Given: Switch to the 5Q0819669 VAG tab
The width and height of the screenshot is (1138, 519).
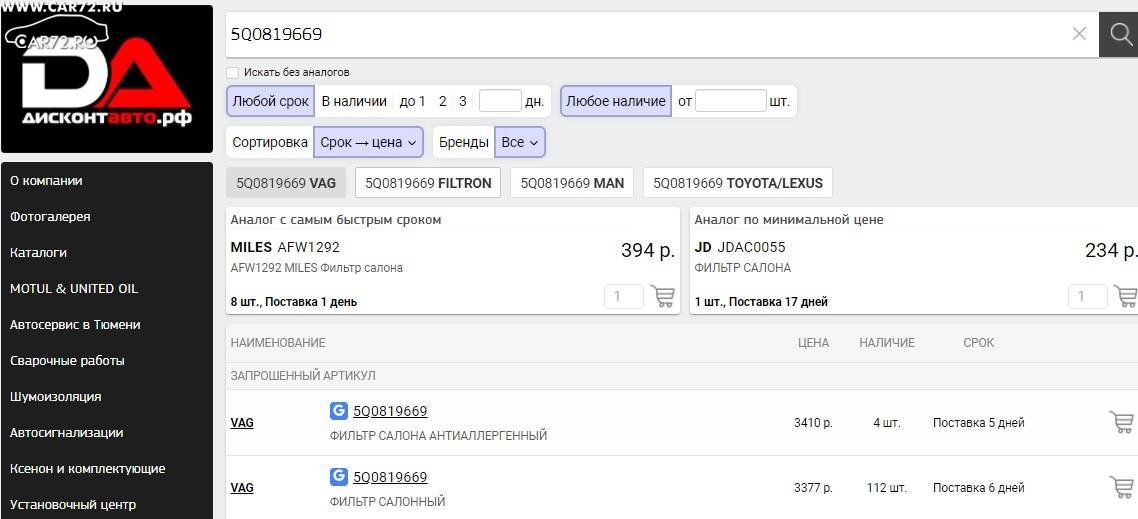Looking at the screenshot, I should point(286,183).
